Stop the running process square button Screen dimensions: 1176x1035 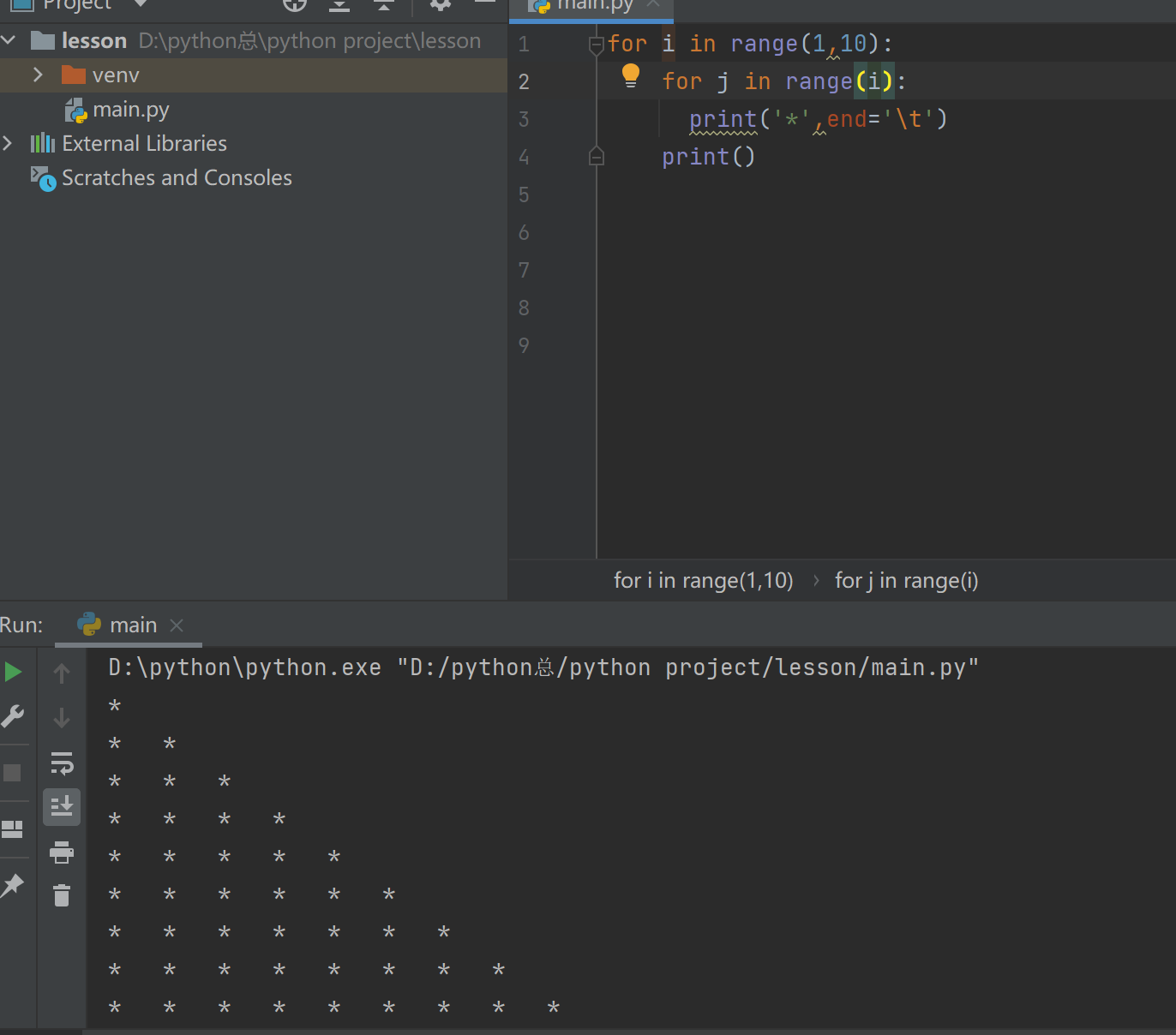click(12, 773)
